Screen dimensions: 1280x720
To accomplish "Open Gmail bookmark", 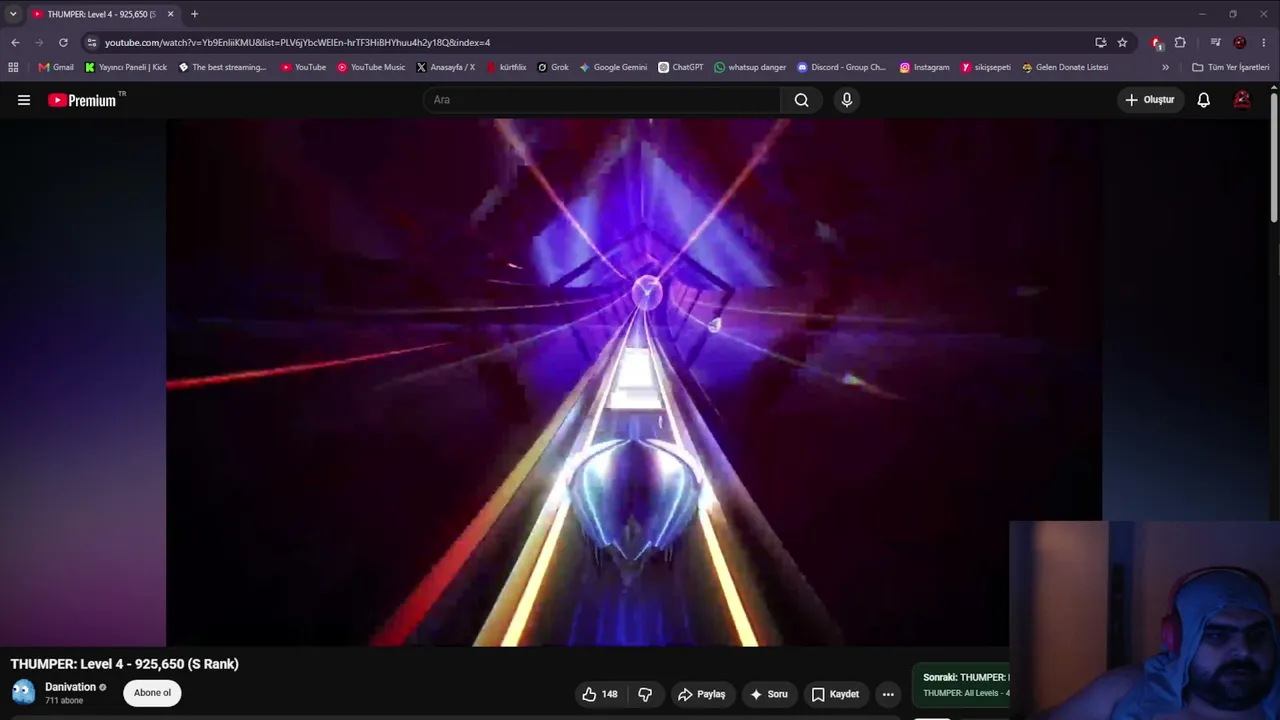I will click(56, 67).
